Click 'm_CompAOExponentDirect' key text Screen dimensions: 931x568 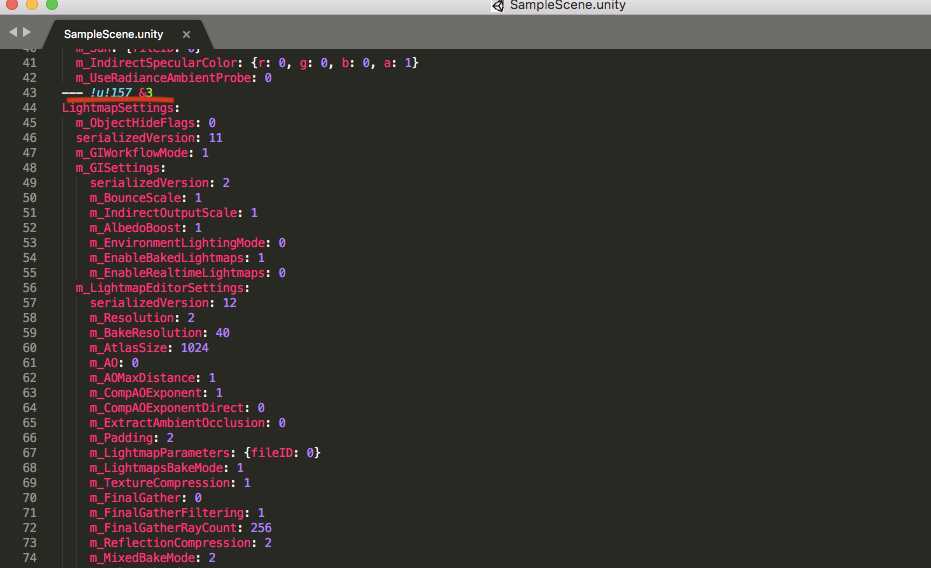[167, 408]
